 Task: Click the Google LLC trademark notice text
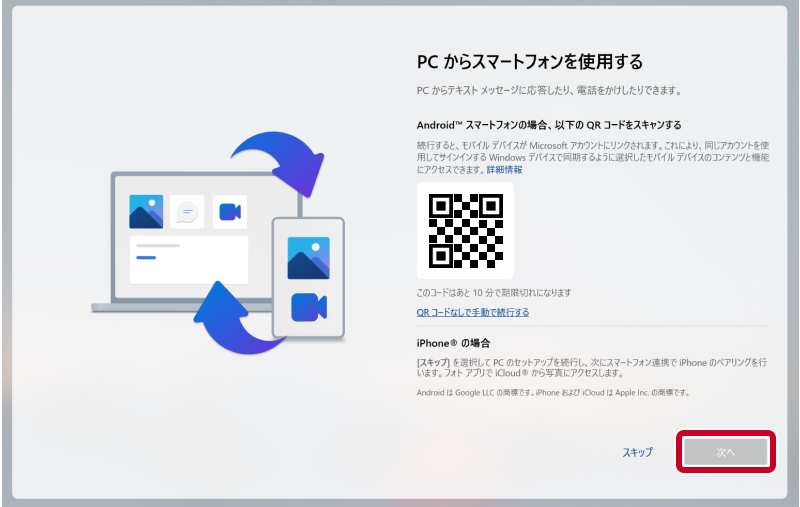pos(553,393)
